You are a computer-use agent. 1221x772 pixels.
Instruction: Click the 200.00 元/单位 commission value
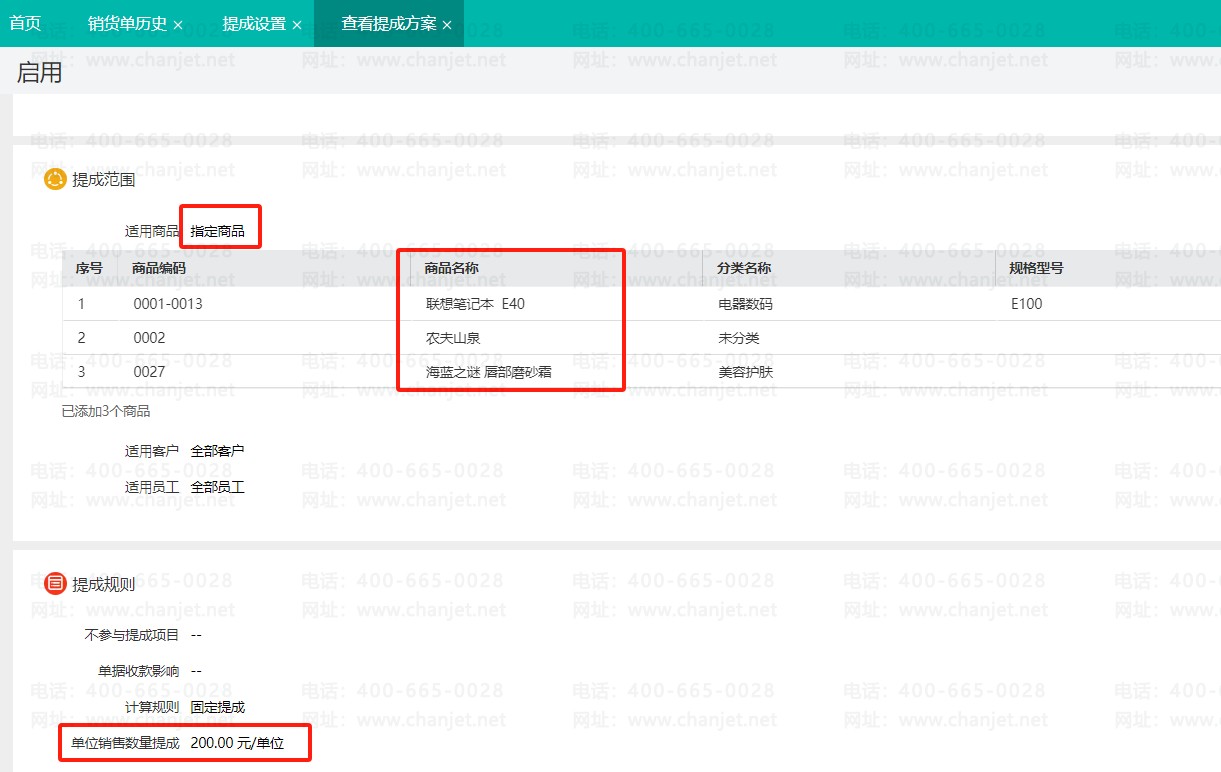(237, 743)
